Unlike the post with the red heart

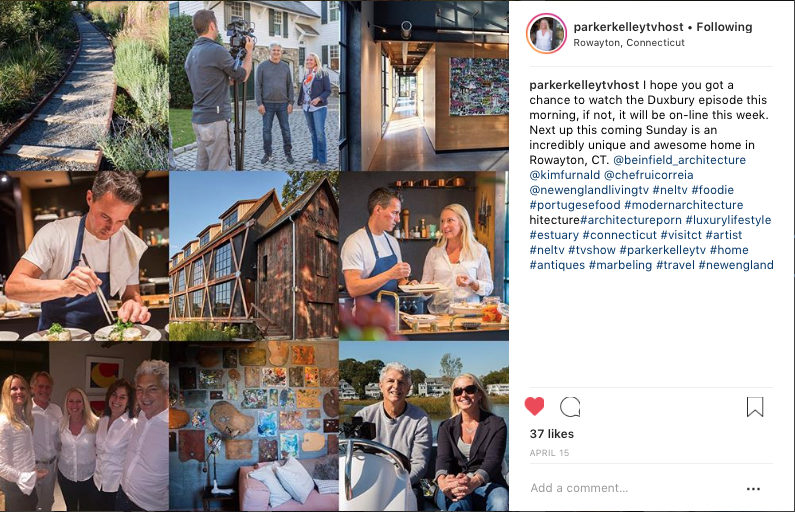[x=534, y=407]
